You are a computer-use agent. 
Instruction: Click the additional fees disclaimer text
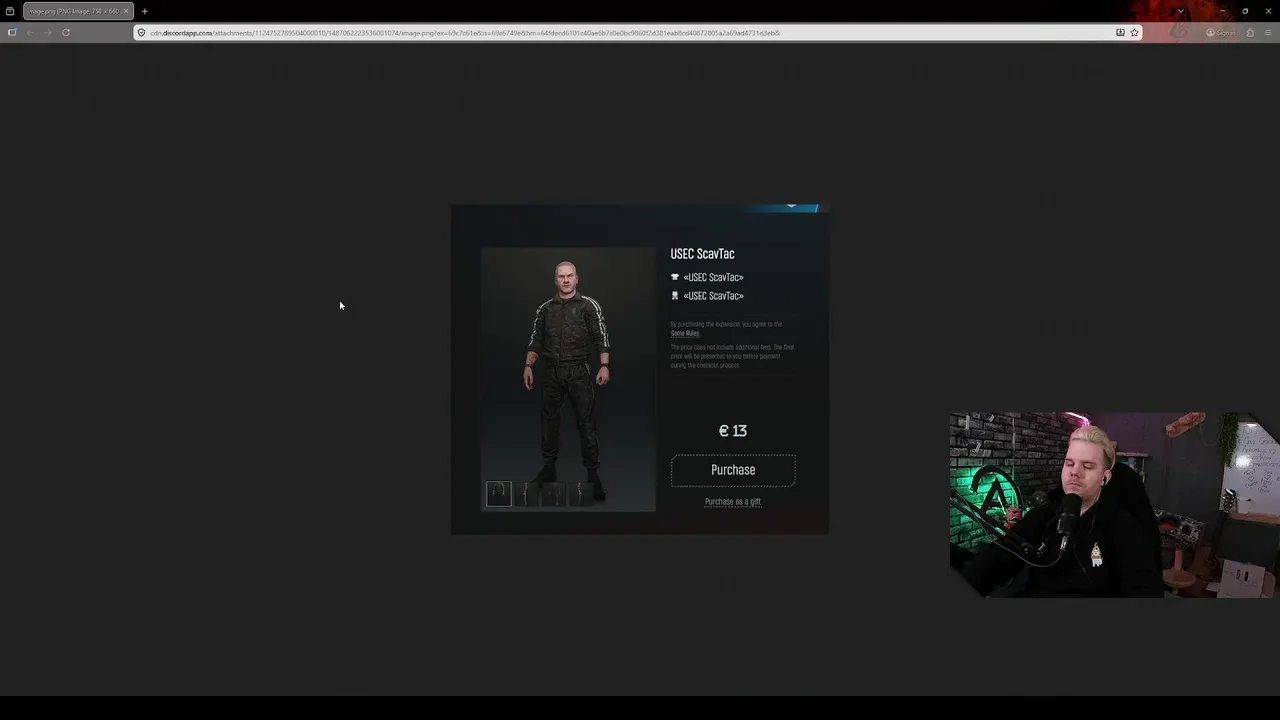click(x=732, y=356)
